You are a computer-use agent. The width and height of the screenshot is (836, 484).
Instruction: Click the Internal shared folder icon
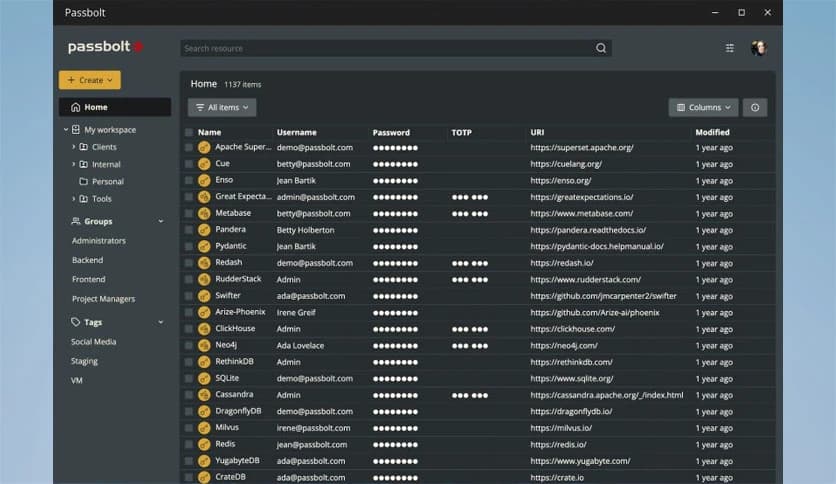[x=84, y=165]
